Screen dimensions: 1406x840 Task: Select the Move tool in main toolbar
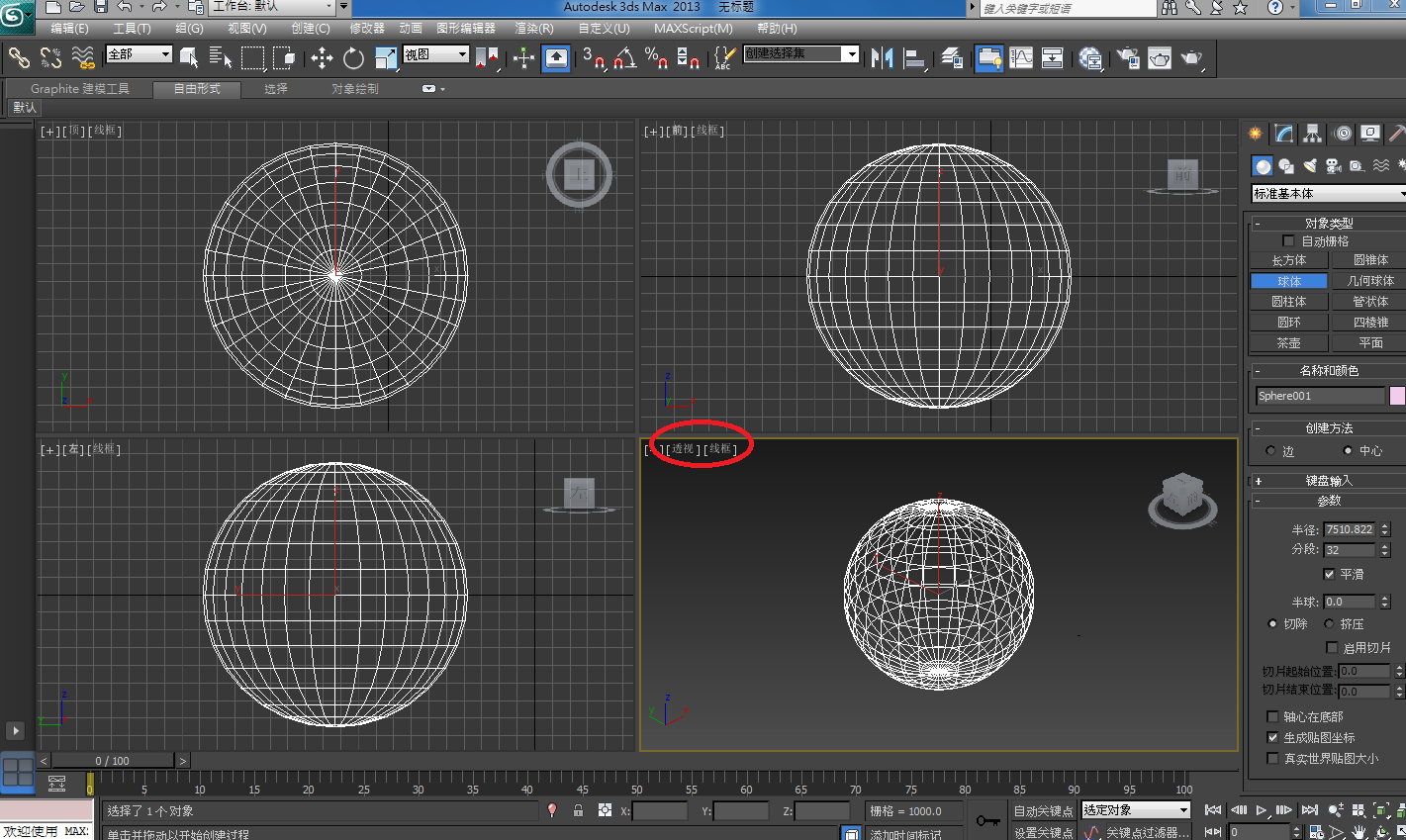click(322, 58)
